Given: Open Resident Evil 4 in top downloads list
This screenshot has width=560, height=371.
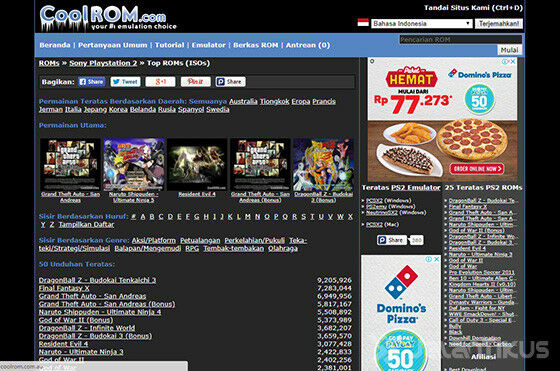Looking at the screenshot, I should point(63,344).
